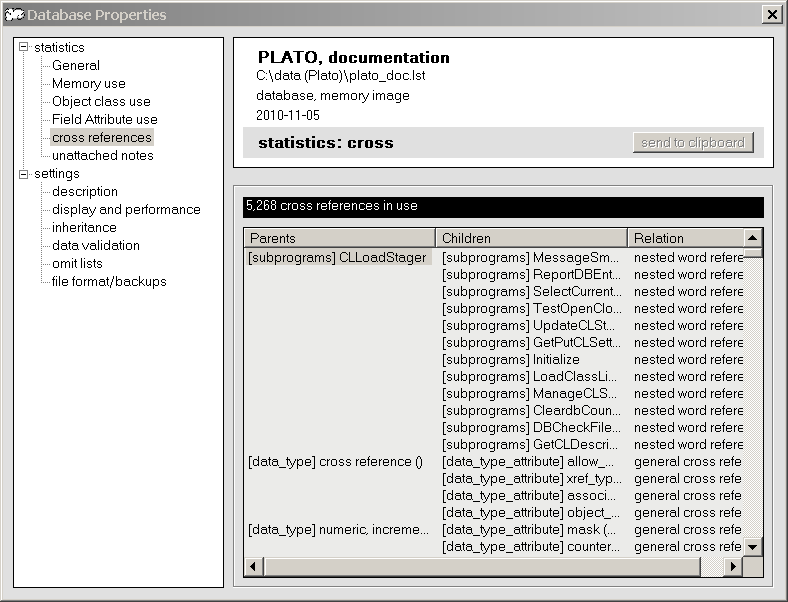Select unattached notes tree item
Screen dimensions: 788x602
(x=102, y=156)
